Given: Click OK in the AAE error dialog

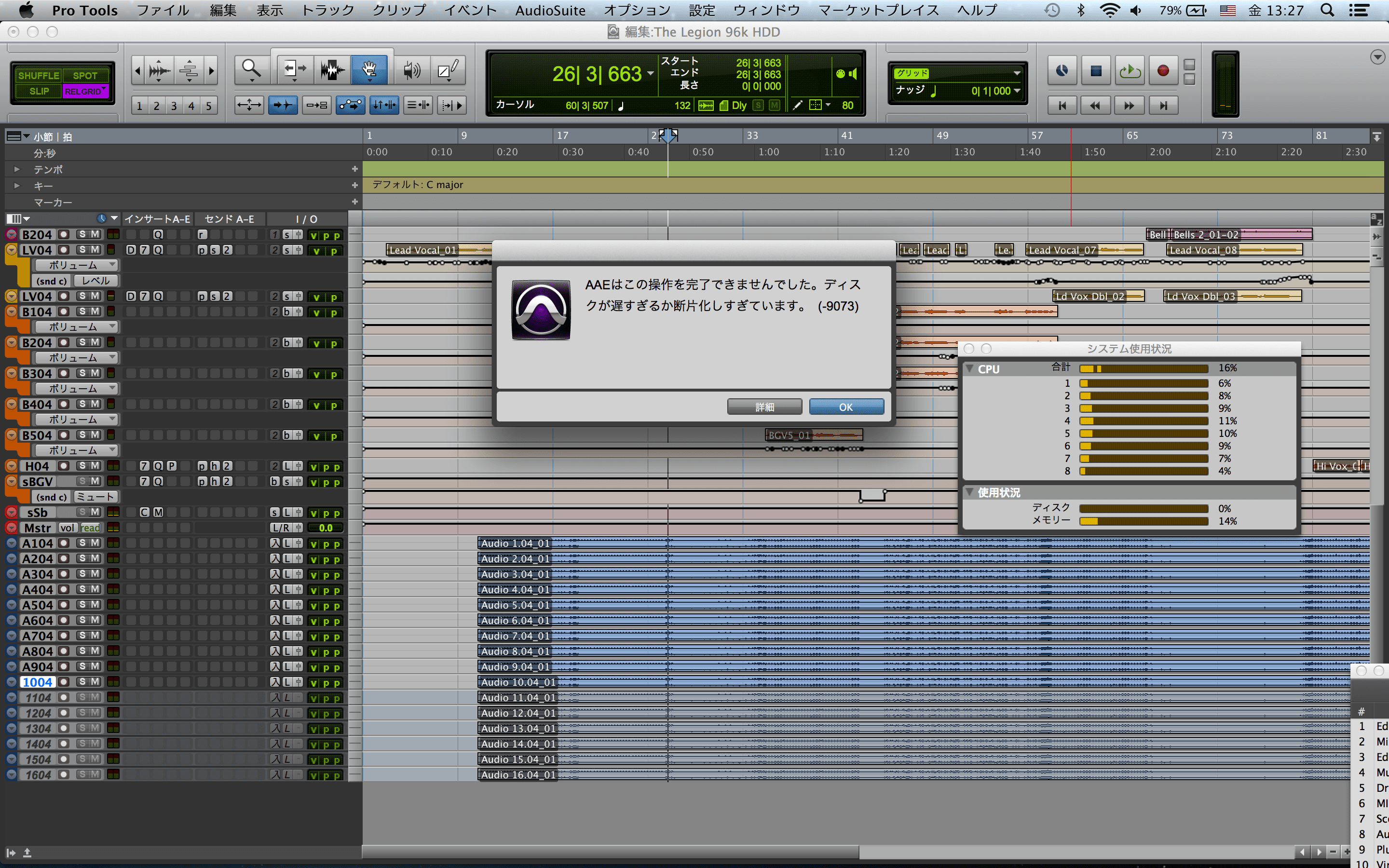Looking at the screenshot, I should 846,407.
